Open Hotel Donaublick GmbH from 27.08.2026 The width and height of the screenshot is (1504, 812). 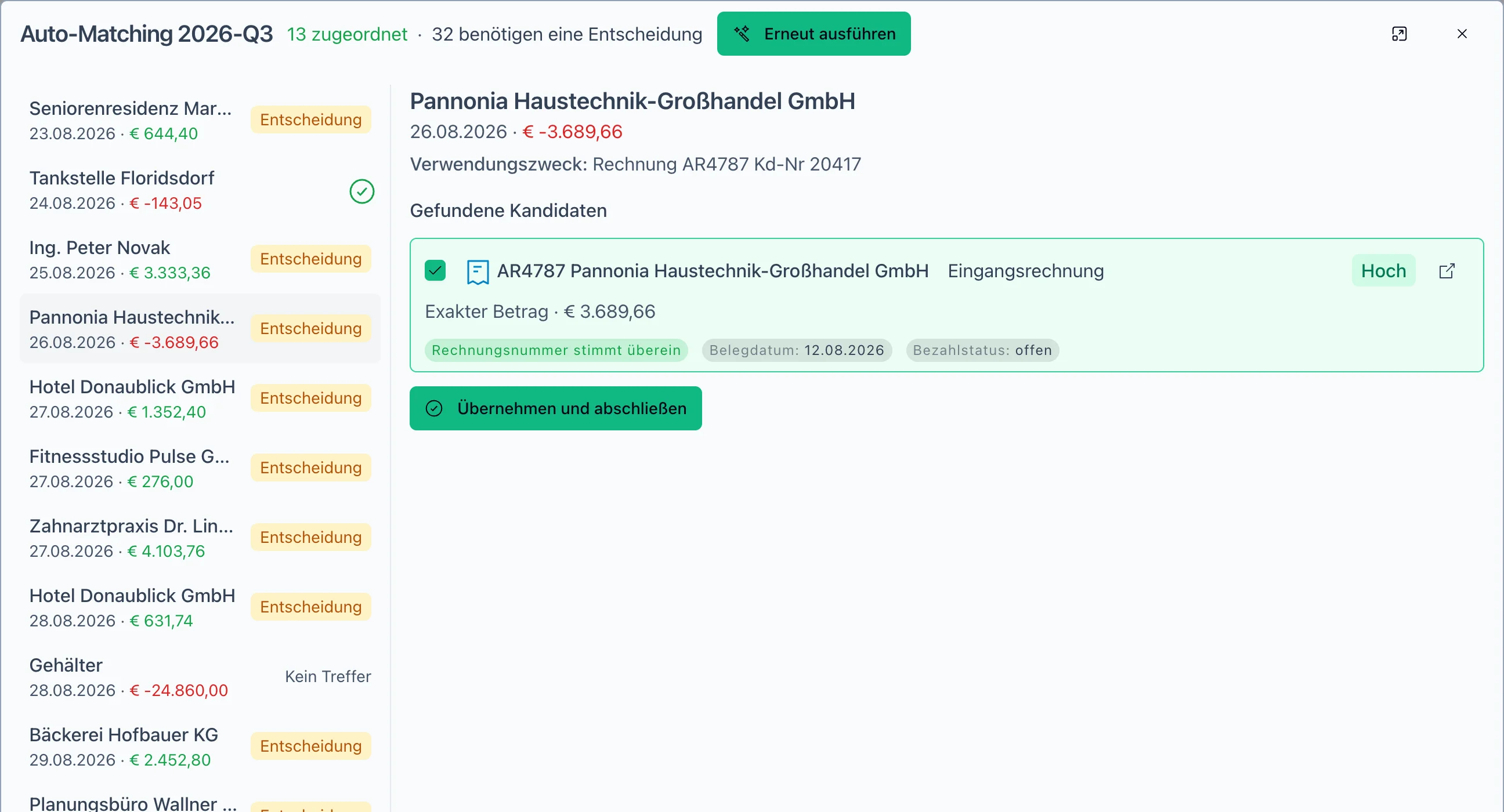200,398
